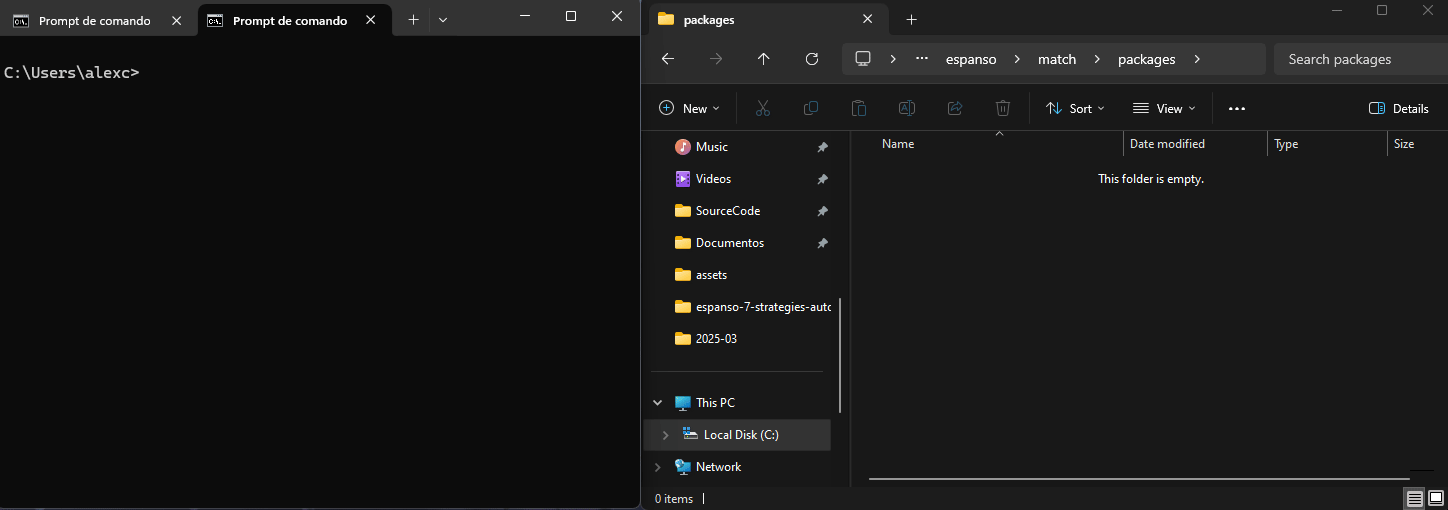Toggle the Details pane
The height and width of the screenshot is (510, 1448).
coord(1399,108)
